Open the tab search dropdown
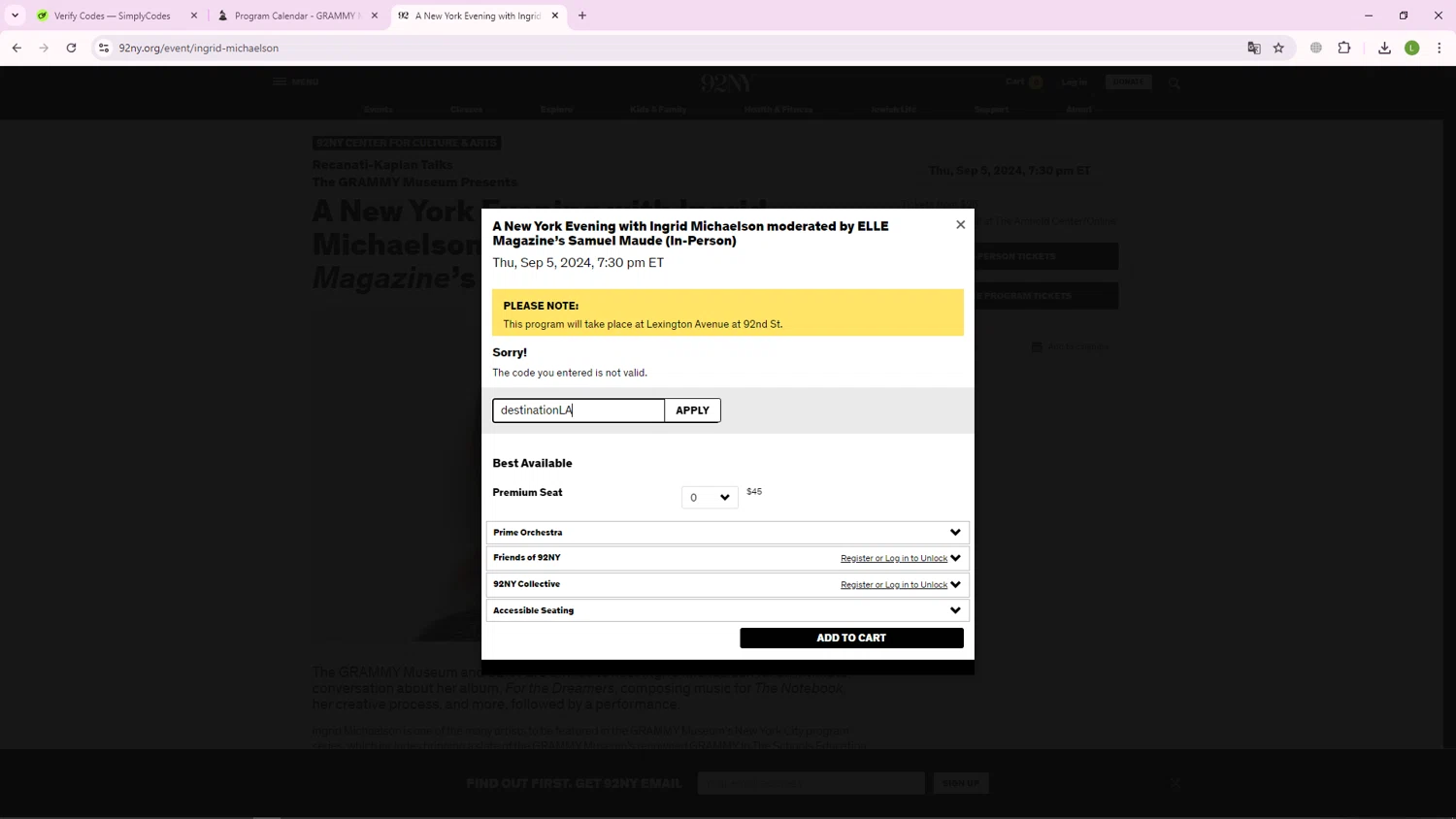 click(x=15, y=16)
